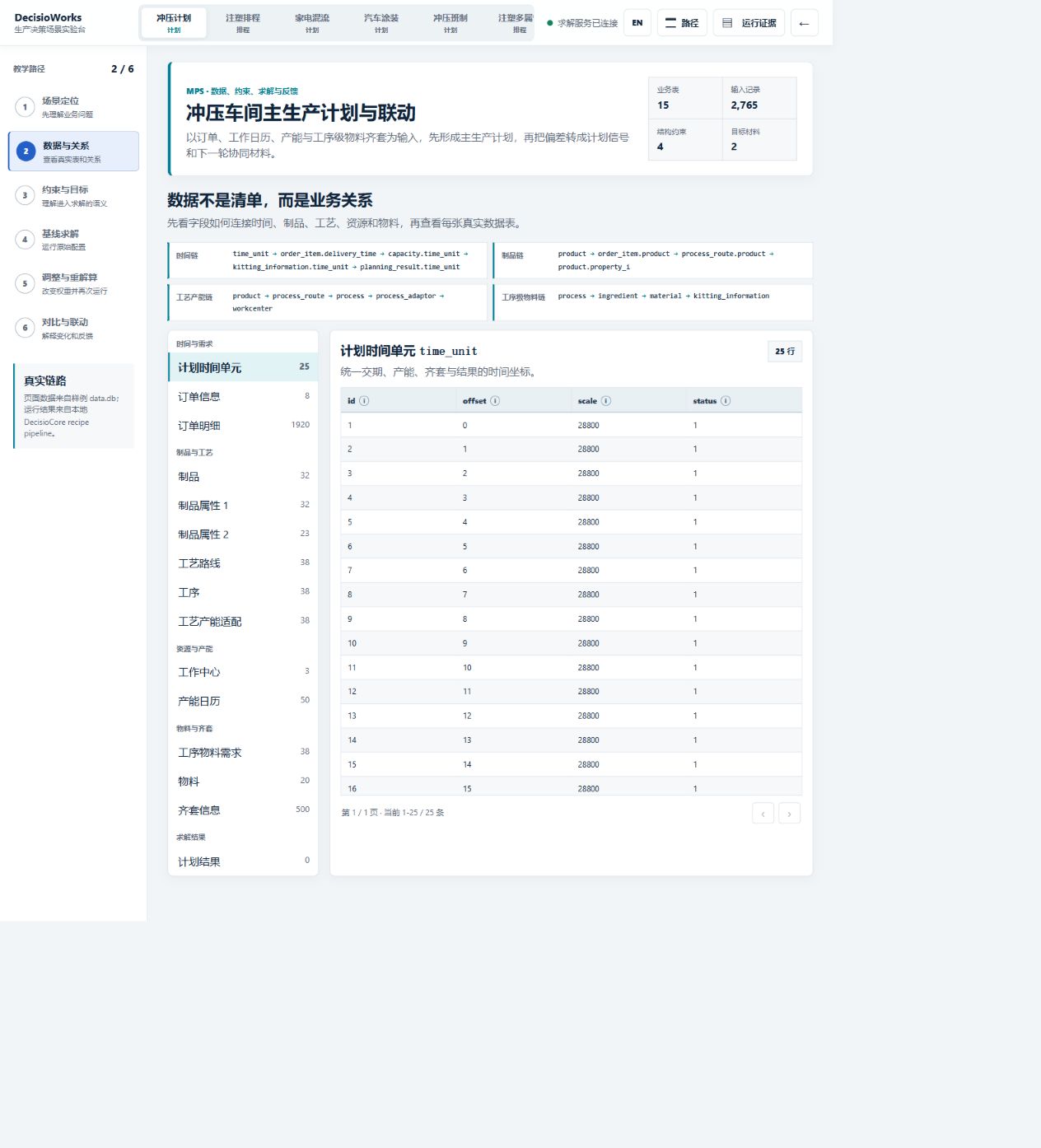Image resolution: width=1041 pixels, height=1148 pixels.
Task: Select the 工序物料需求 table entry
Action: click(243, 753)
